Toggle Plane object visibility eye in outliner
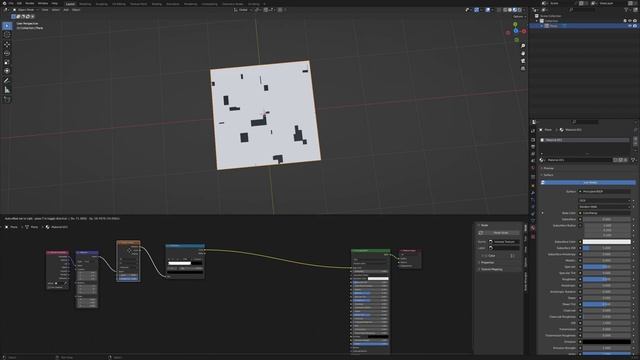640x360 pixels. pos(630,26)
